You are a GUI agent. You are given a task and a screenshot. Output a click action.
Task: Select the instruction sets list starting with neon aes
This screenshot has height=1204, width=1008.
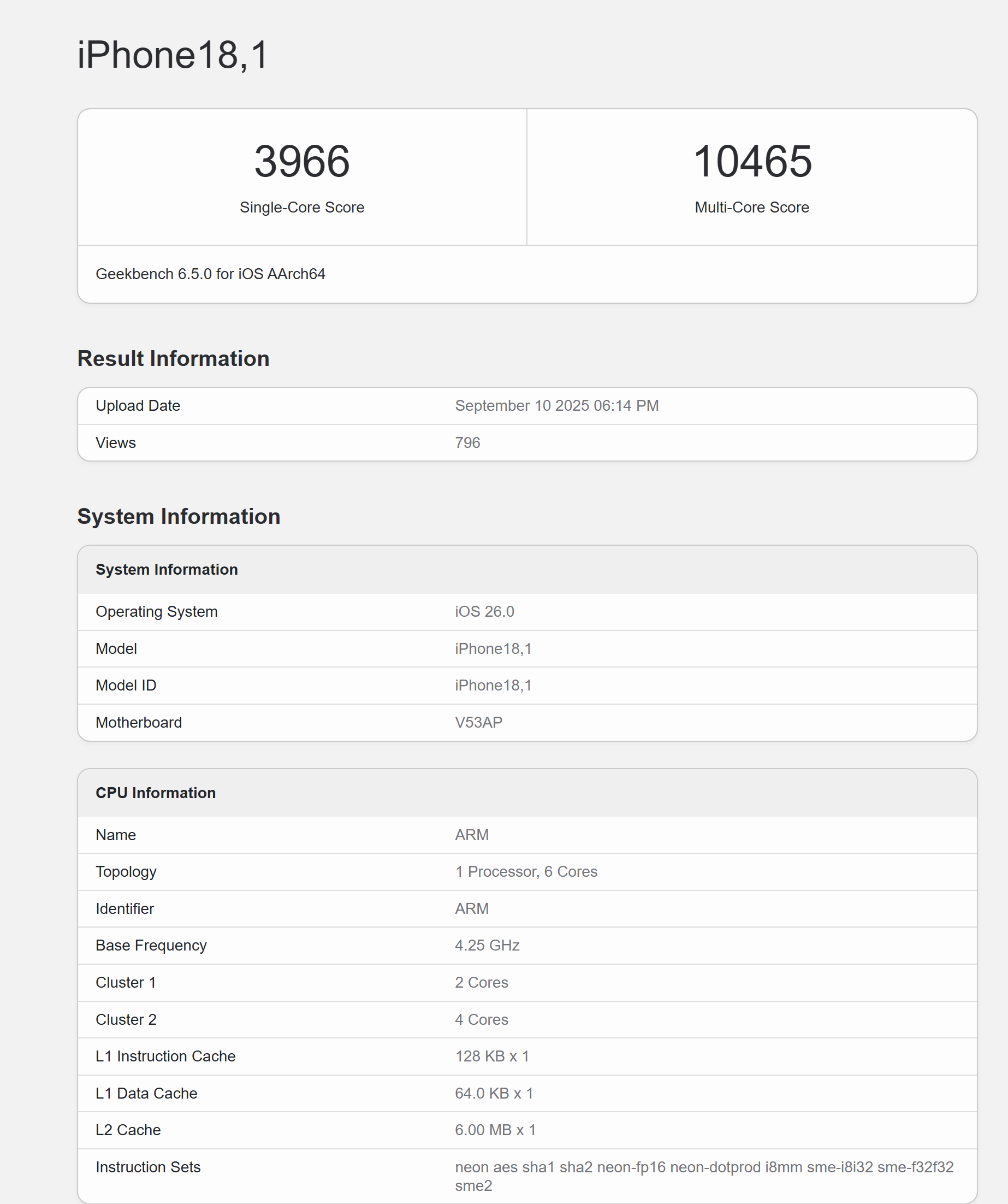704,1177
